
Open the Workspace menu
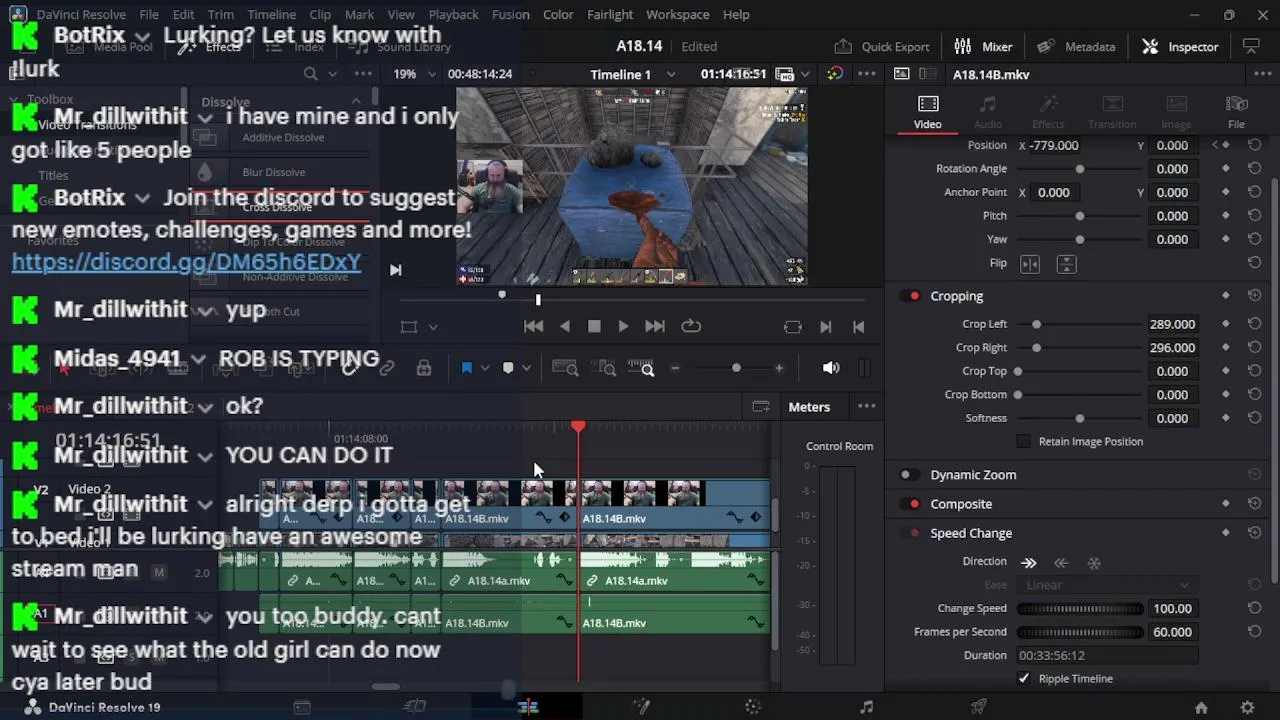click(x=677, y=14)
